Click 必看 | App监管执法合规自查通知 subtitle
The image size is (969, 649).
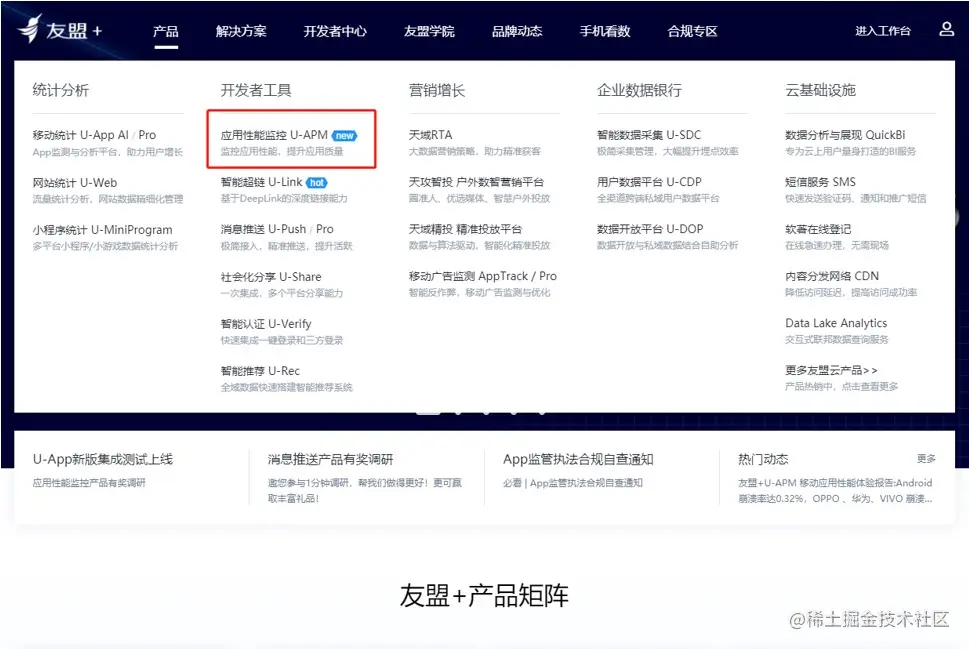573,482
